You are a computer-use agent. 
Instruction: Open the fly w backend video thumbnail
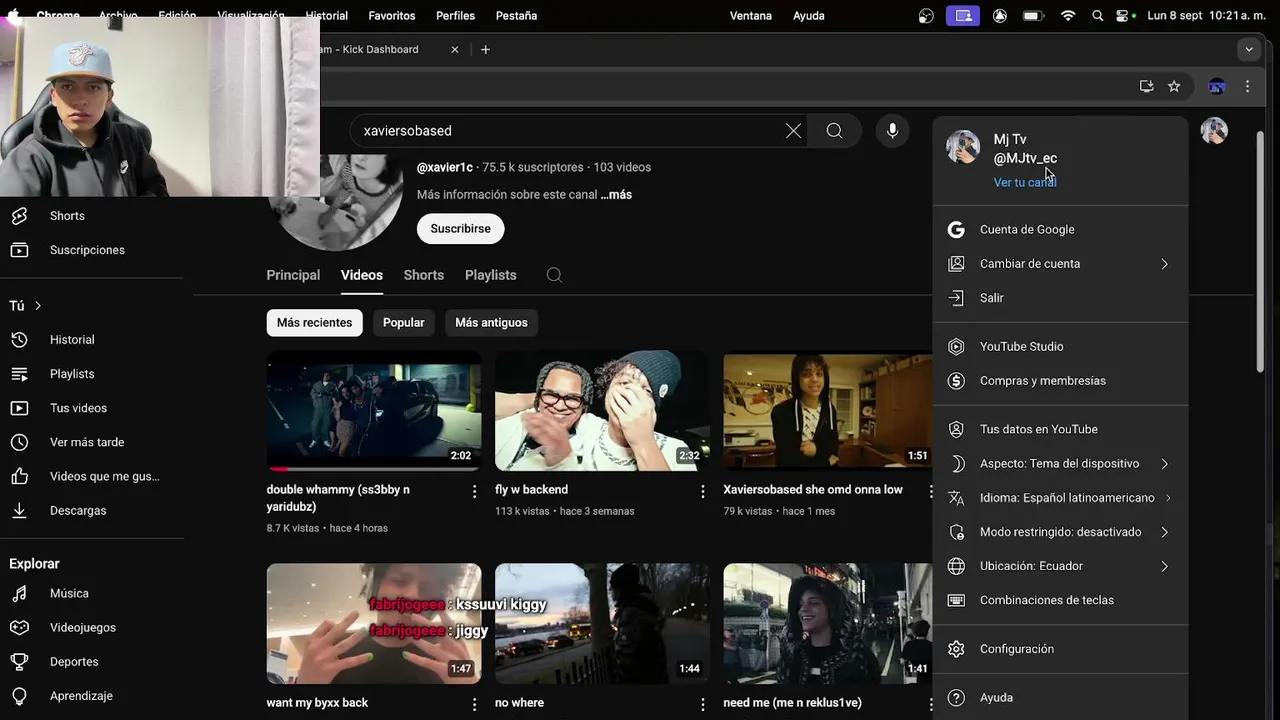pos(602,411)
